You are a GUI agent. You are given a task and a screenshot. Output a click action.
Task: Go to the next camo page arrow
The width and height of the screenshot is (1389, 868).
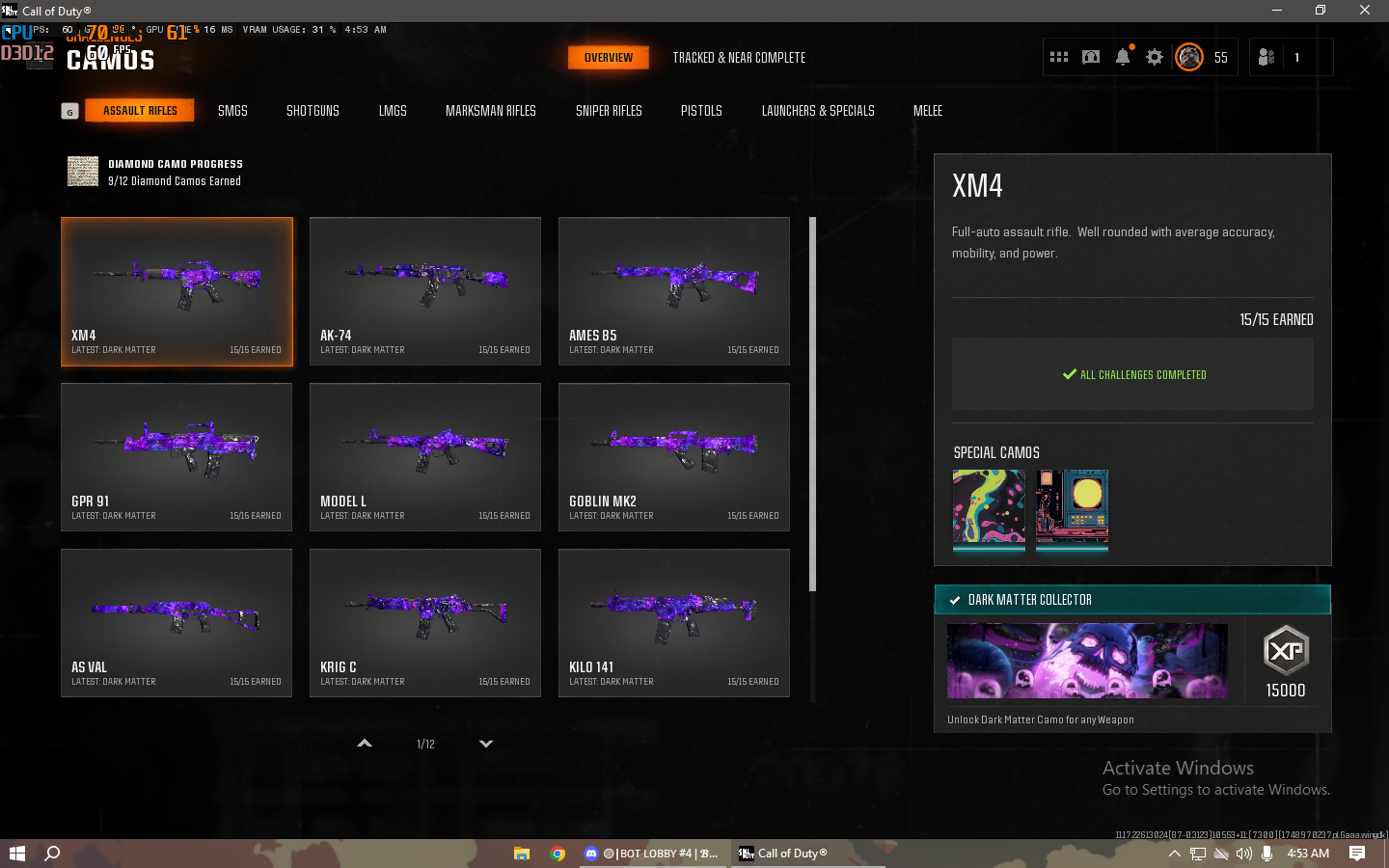coord(486,744)
